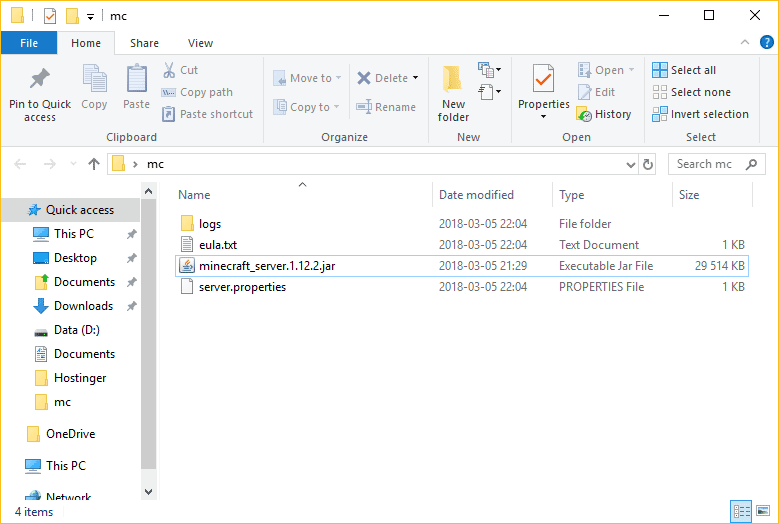Click the Edit button in ribbon
779x524 pixels.
[x=596, y=92]
